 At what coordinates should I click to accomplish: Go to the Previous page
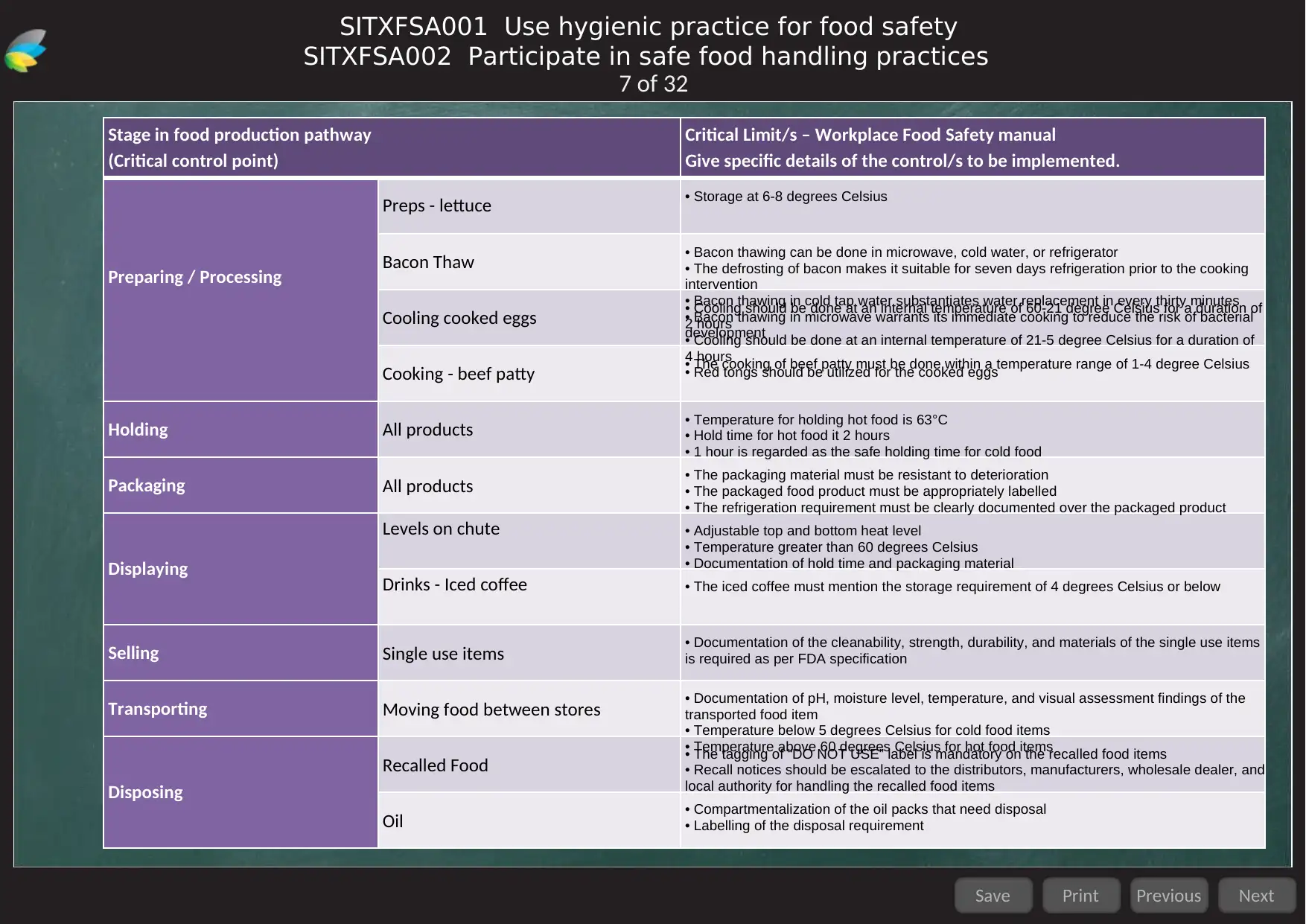pyautogui.click(x=1169, y=895)
